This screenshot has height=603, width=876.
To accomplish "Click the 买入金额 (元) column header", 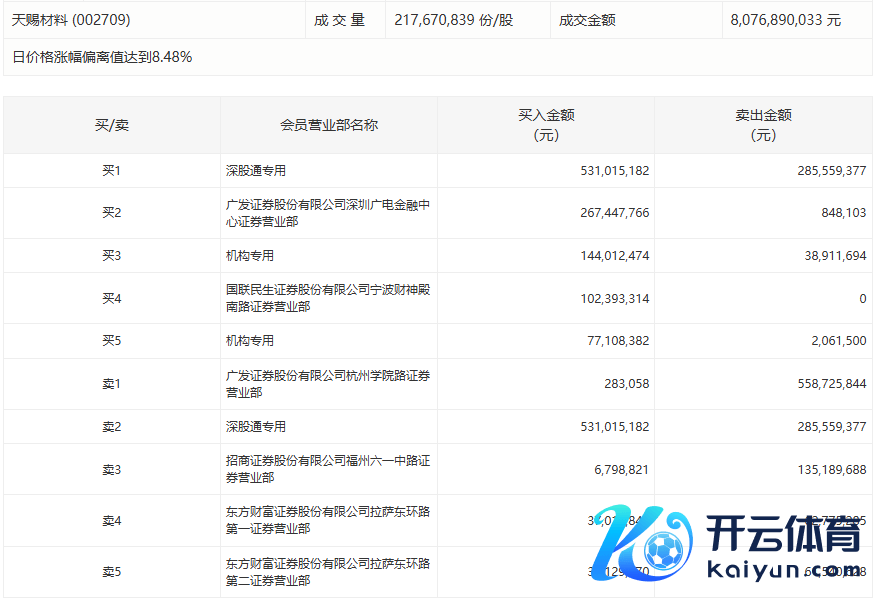I will (546, 125).
